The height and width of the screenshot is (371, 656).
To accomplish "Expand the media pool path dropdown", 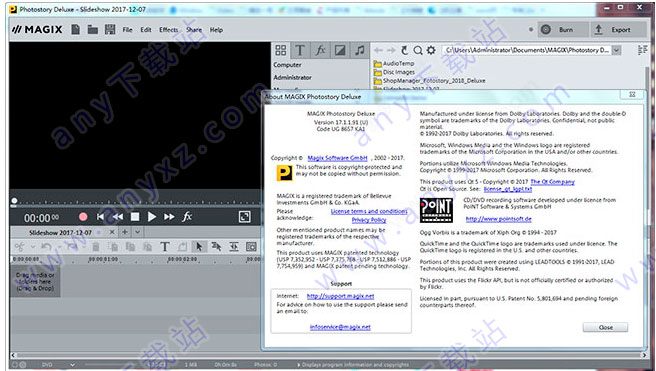I will click(616, 50).
